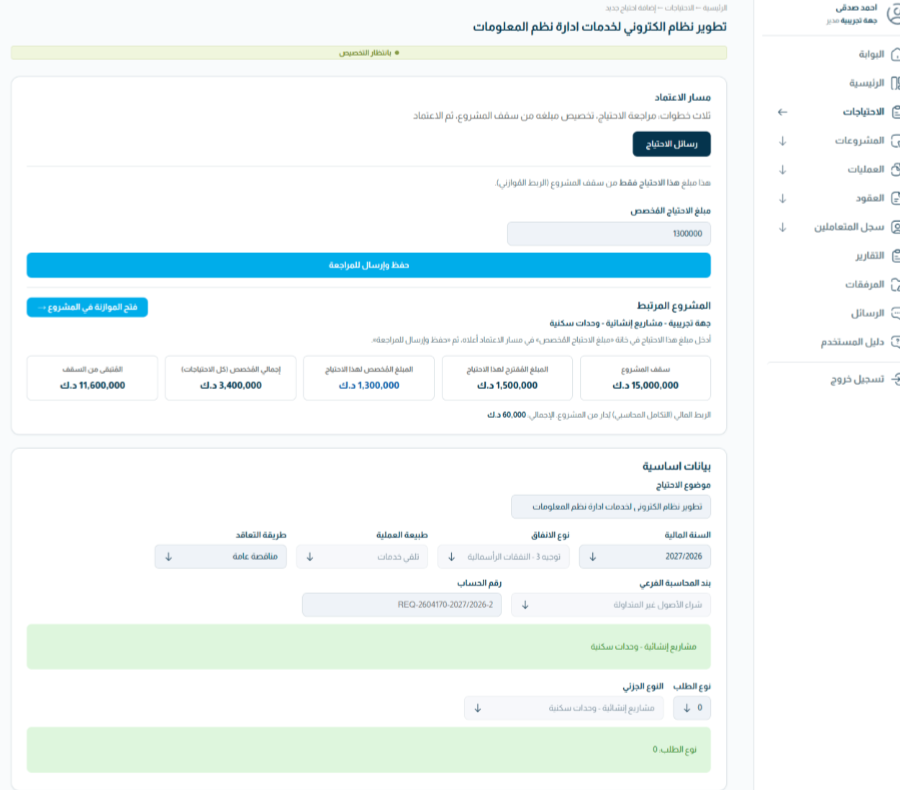The image size is (900, 790).
Task: Click the رقم الحساب field
Action: (x=402, y=605)
